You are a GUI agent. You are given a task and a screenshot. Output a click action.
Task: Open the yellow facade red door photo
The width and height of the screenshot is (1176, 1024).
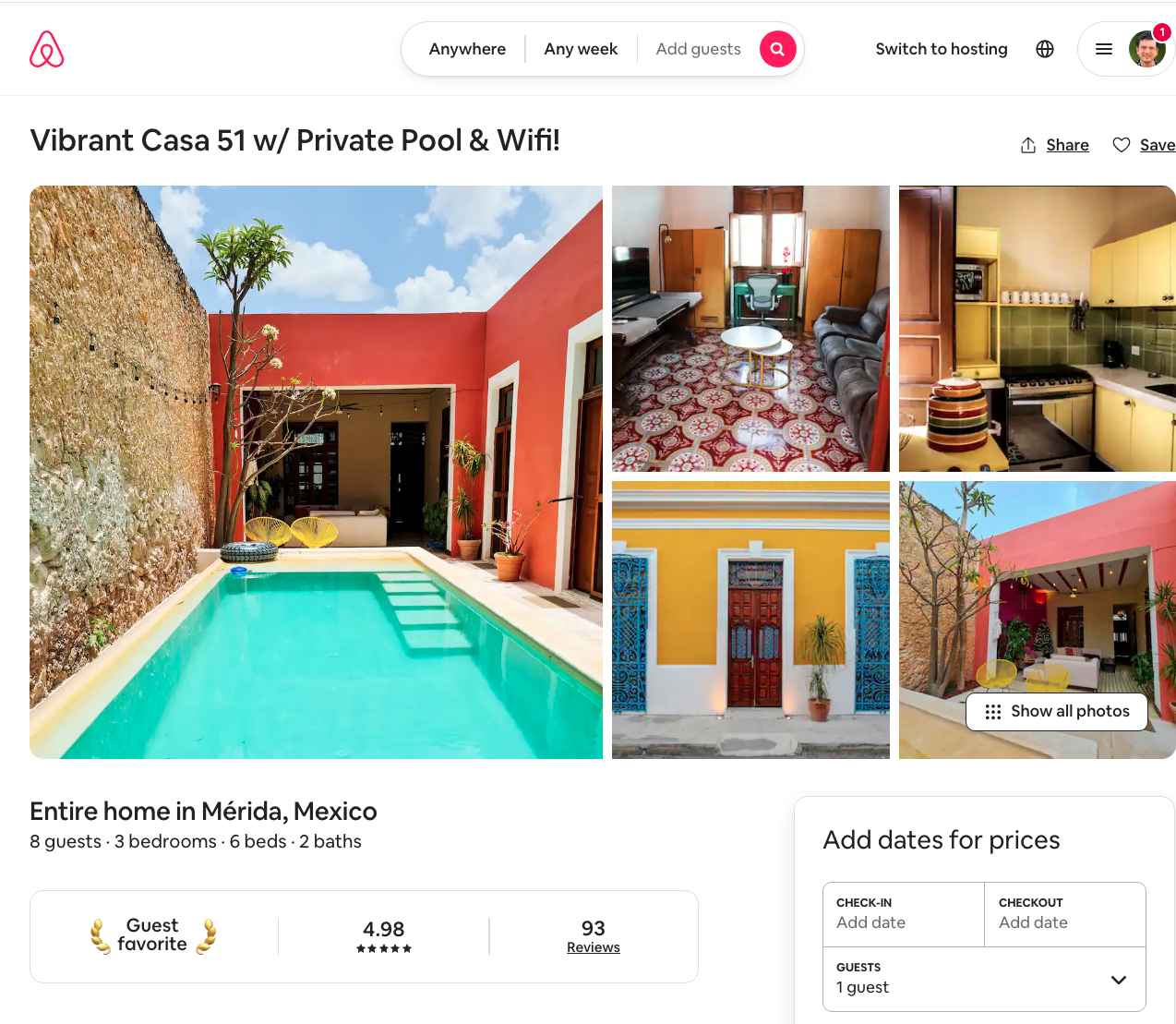pyautogui.click(x=750, y=620)
